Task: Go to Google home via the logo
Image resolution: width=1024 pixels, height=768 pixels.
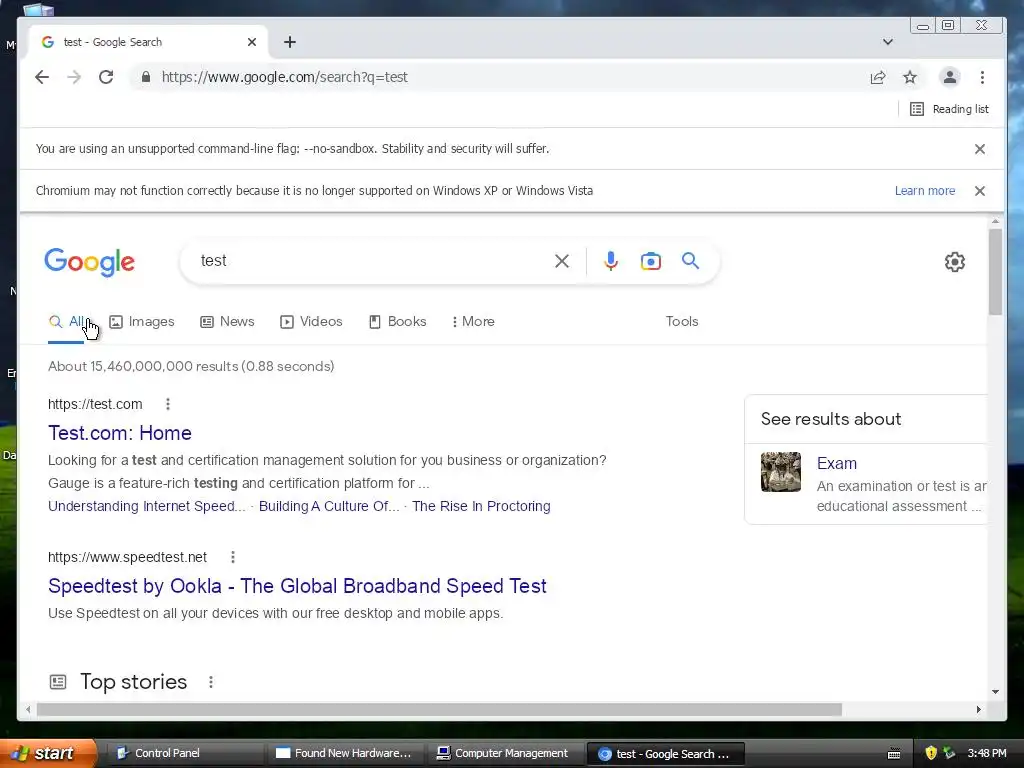Action: (x=89, y=262)
